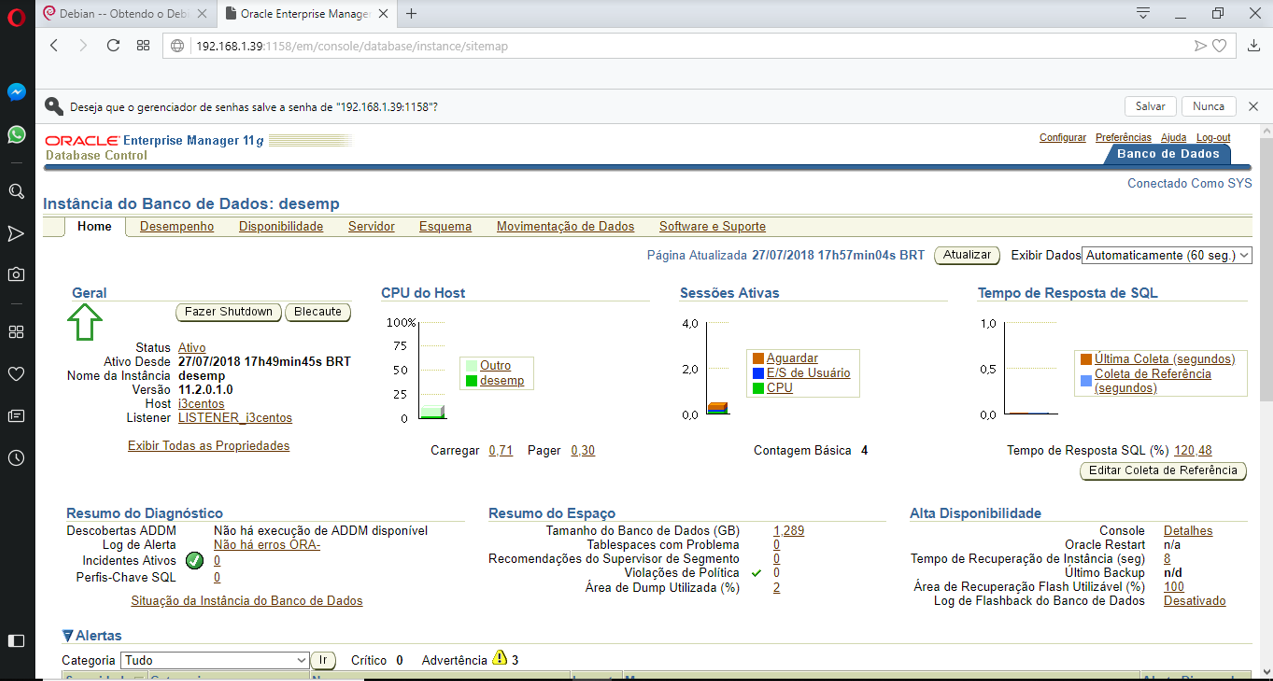Screen dimensions: 1273x681
Task: Click the Desativado flashback log link
Action: point(1195,601)
